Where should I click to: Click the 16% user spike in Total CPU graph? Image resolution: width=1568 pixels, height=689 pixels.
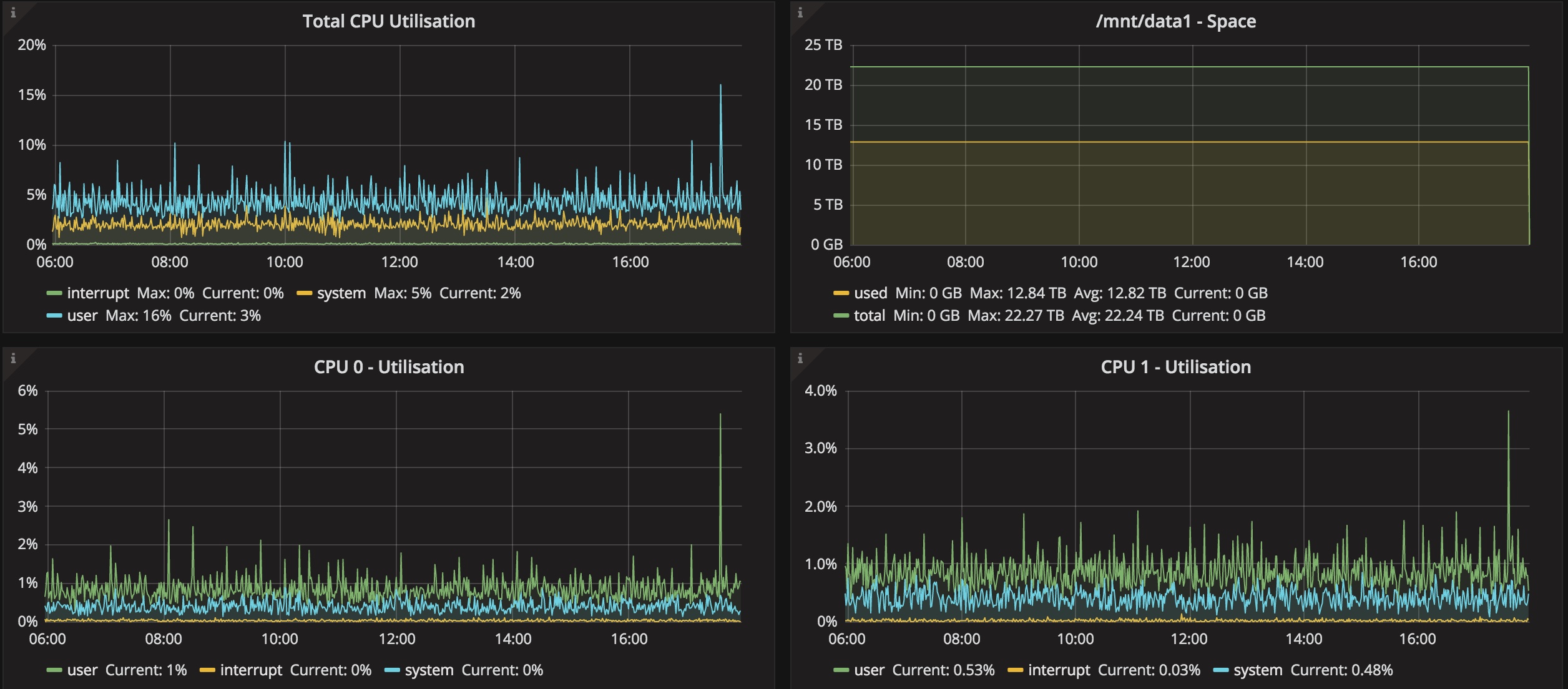click(x=720, y=87)
